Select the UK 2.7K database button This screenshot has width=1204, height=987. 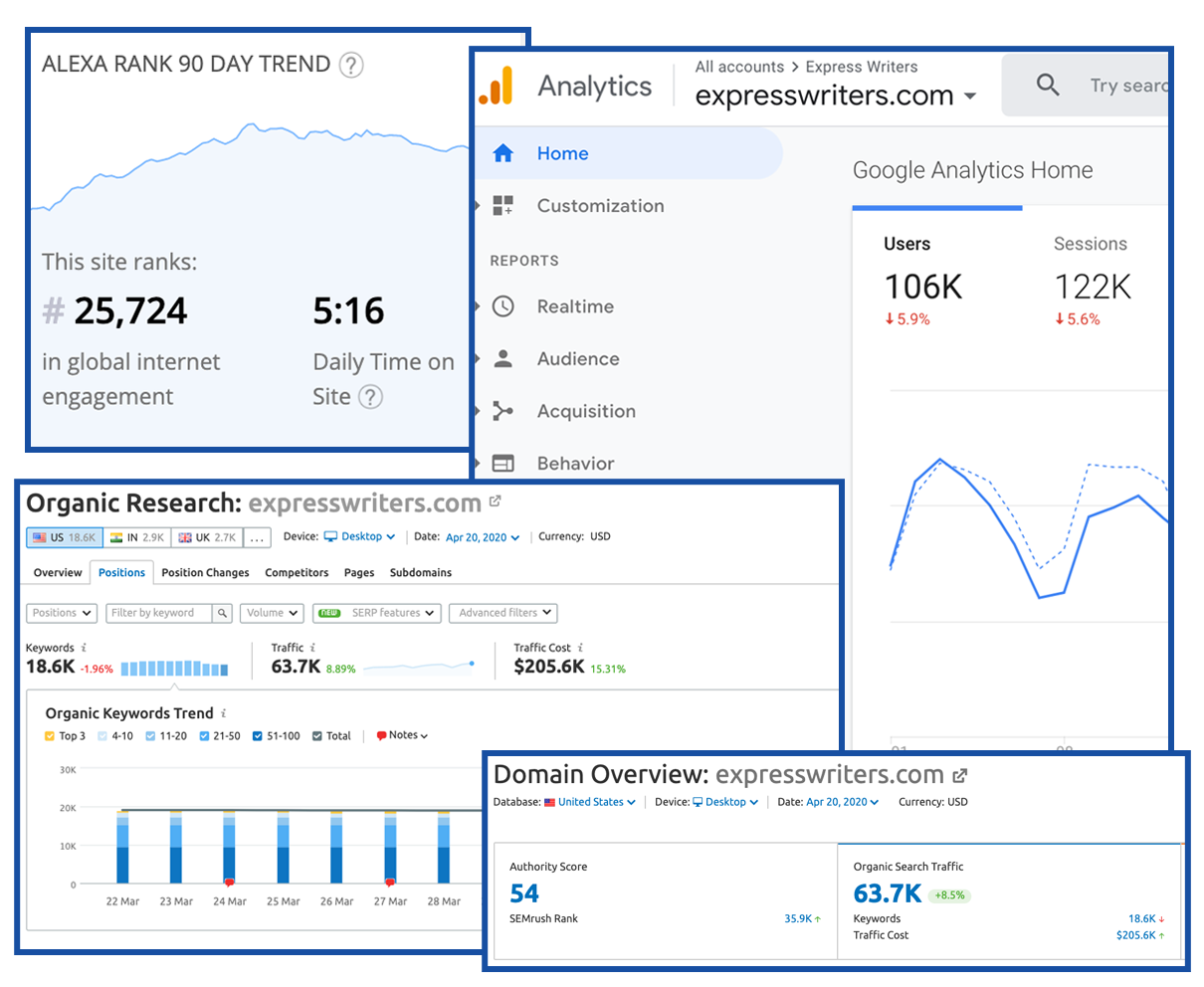(x=206, y=537)
